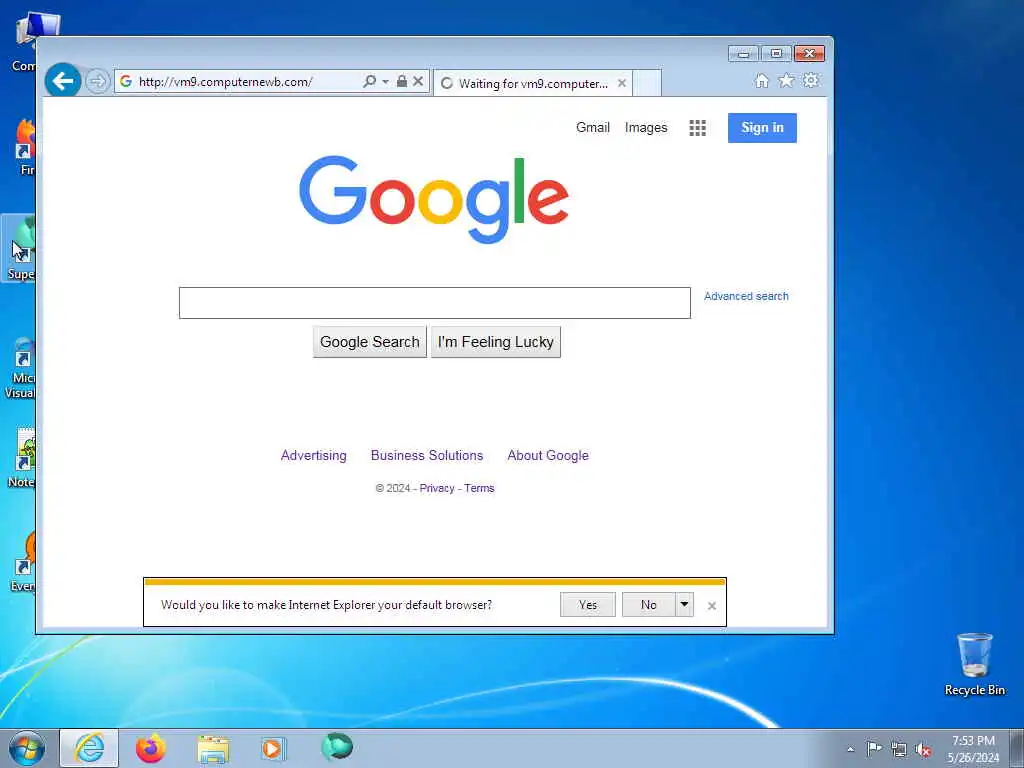Focus the Google search text box

(434, 303)
